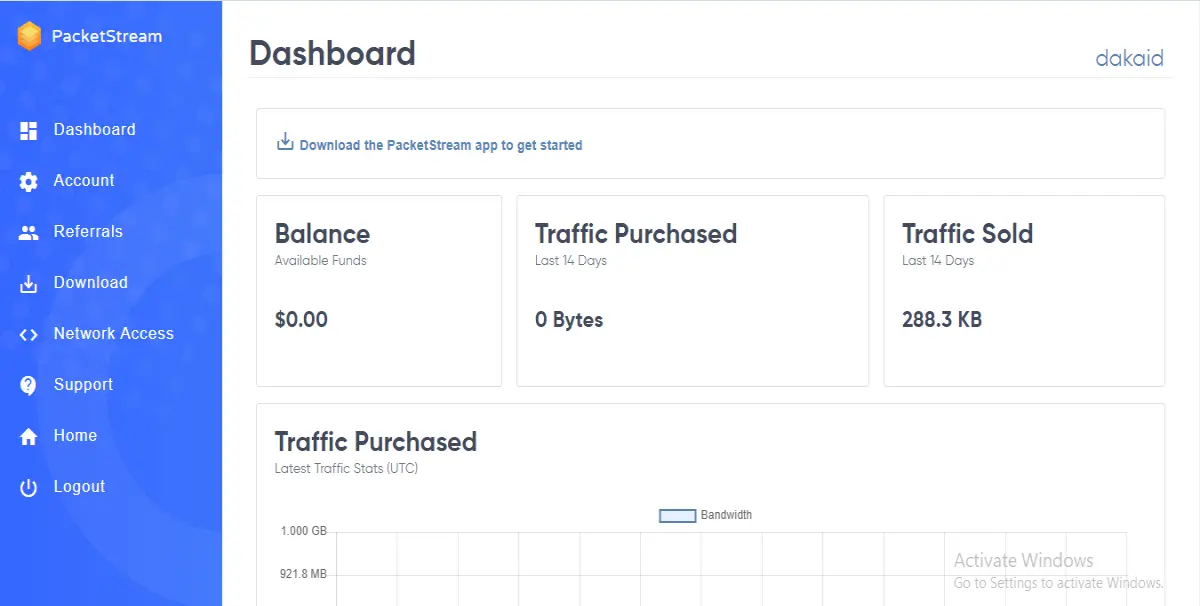The image size is (1200, 606).
Task: Click the 288.3 KB value
Action: click(942, 320)
